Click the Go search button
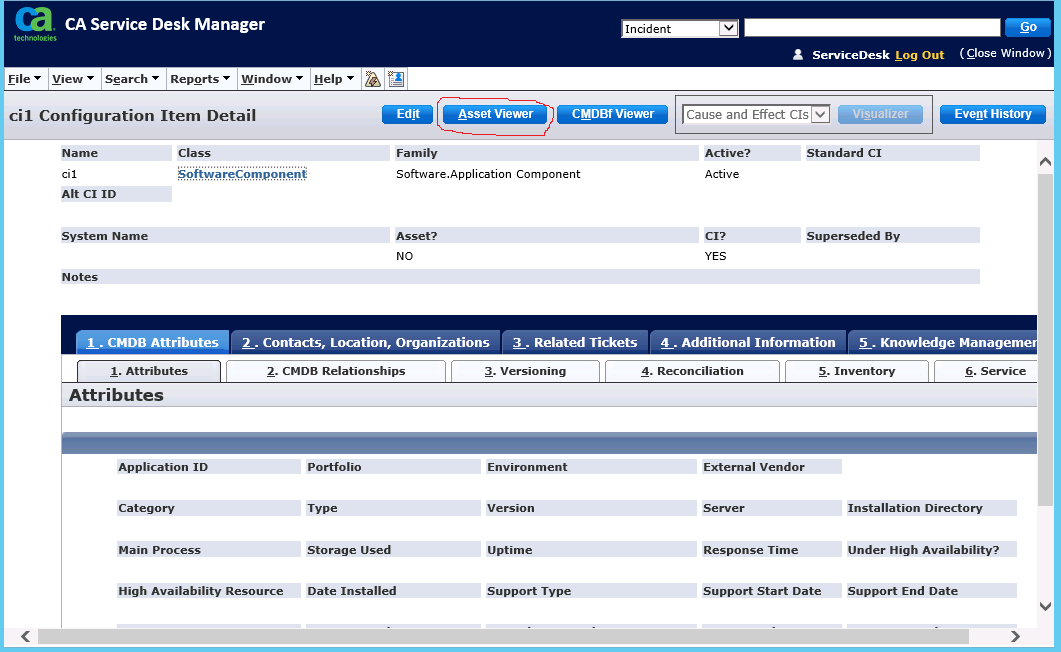The width and height of the screenshot is (1061, 652). pos(1028,27)
